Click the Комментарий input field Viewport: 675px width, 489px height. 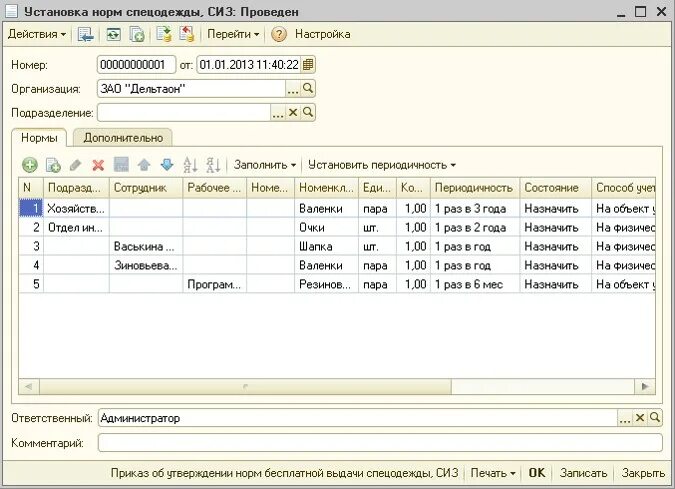tap(380, 443)
